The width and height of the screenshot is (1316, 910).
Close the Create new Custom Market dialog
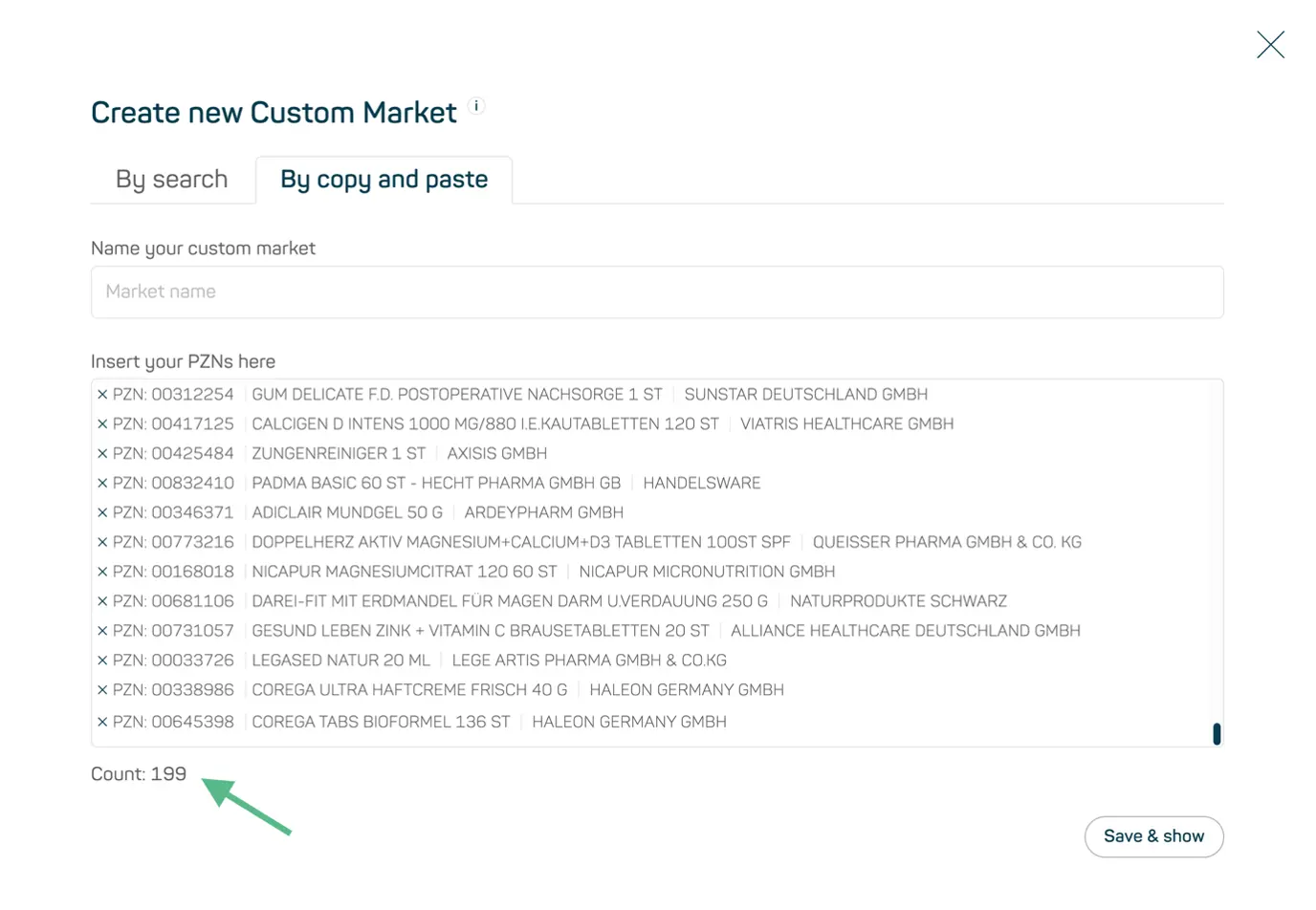tap(1270, 45)
